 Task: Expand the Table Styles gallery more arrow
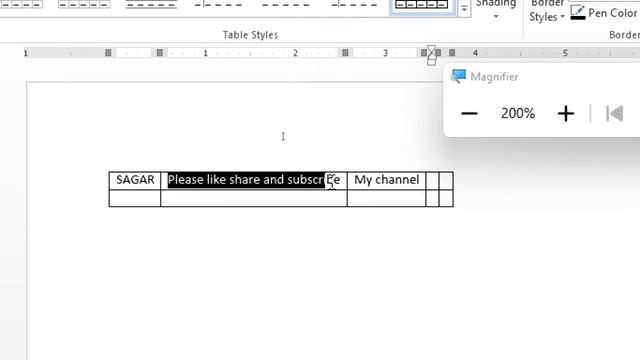[464, 9]
